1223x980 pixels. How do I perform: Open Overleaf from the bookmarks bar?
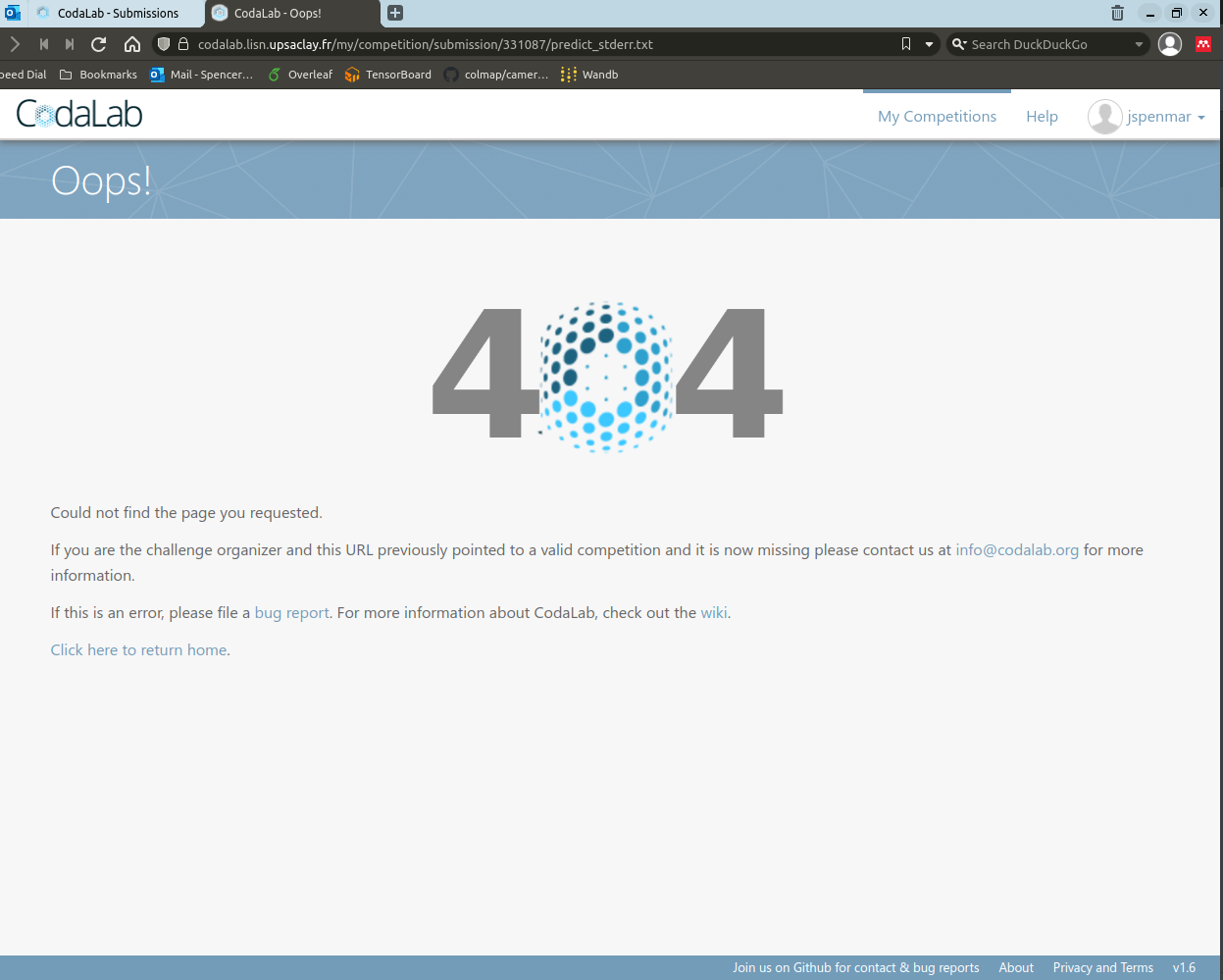(x=299, y=74)
